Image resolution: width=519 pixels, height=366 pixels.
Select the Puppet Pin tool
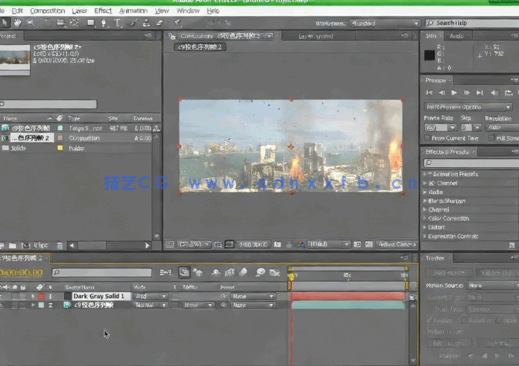point(177,23)
